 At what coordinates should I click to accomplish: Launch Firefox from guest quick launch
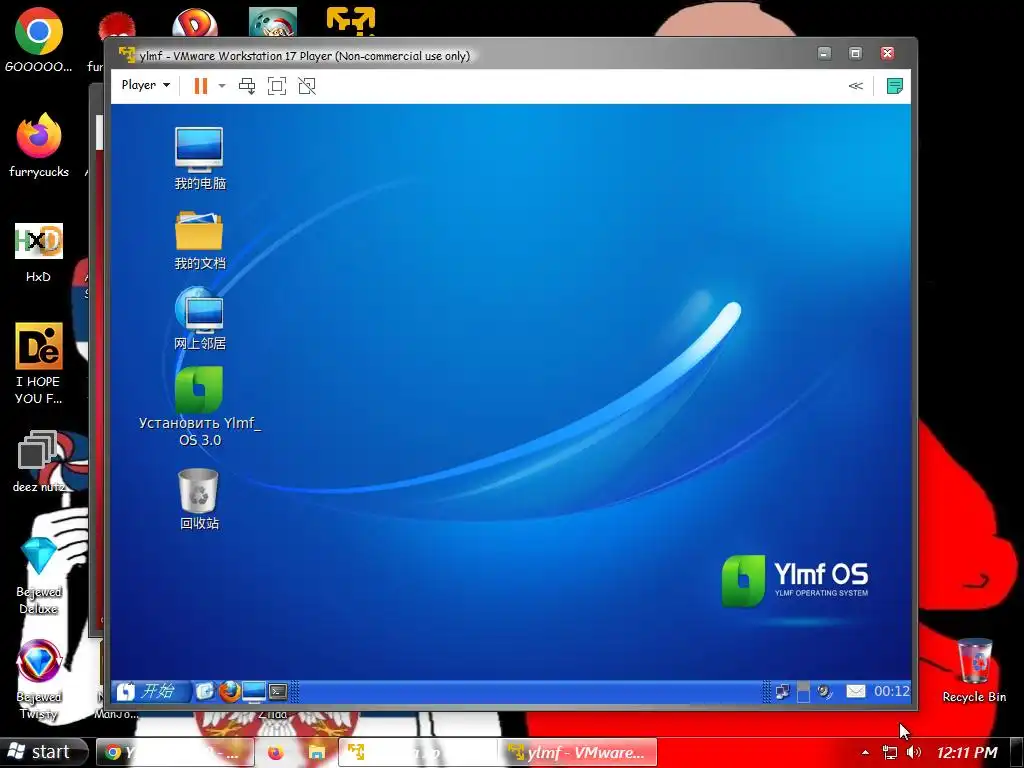[229, 691]
